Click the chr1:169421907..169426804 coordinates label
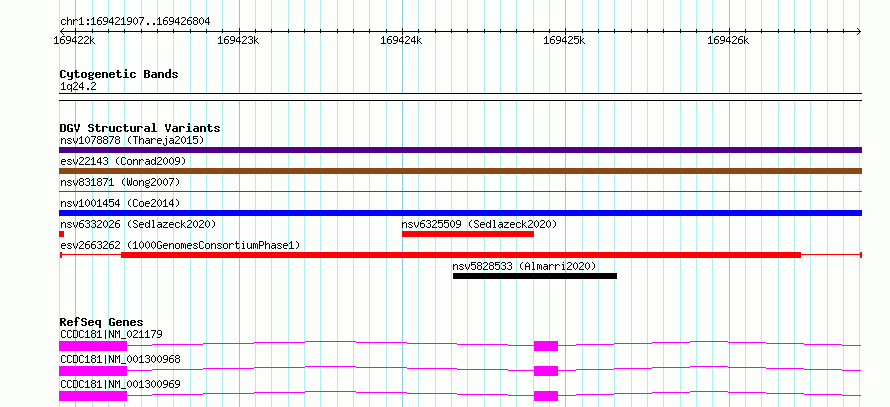 [x=135, y=22]
